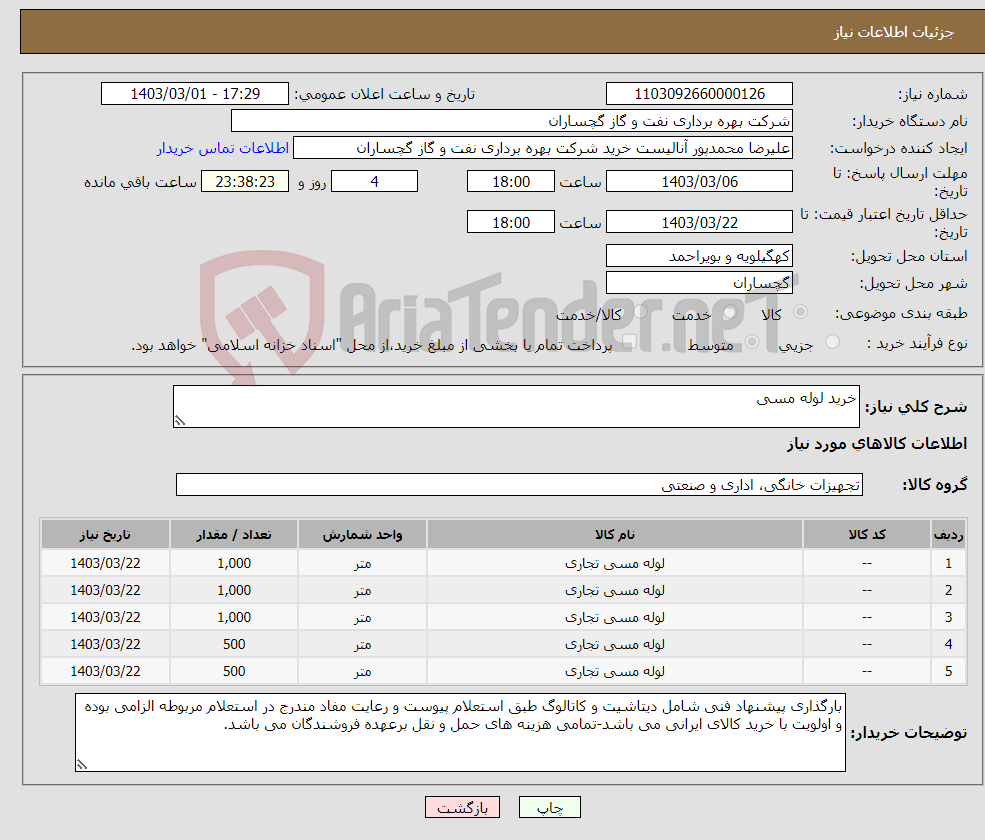
Task: Select the کالا radio button
Action: [800, 312]
